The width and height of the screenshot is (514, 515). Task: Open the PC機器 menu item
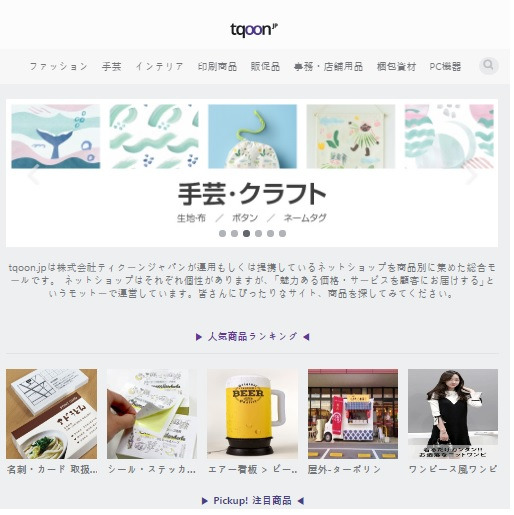(445, 67)
